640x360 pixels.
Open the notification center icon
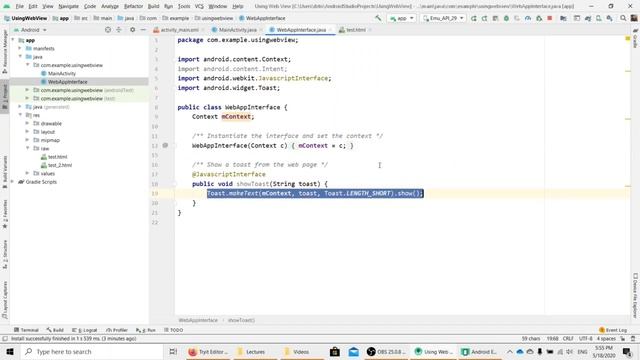coord(627,351)
